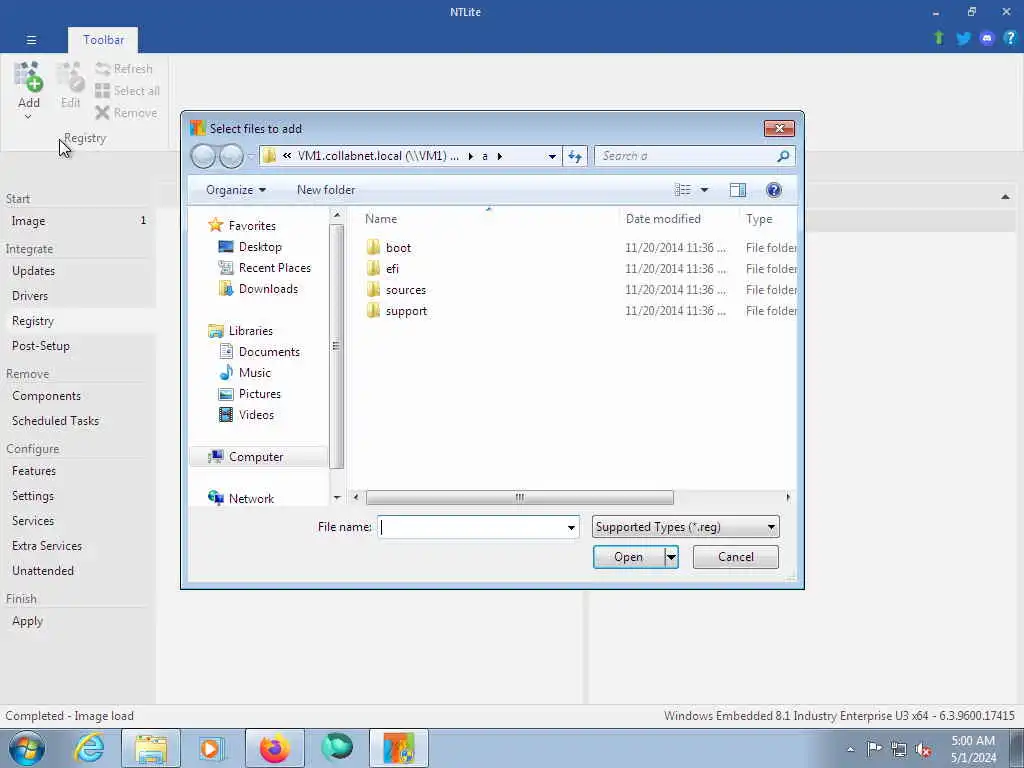The height and width of the screenshot is (768, 1024).
Task: Collapse the panel with the top-right arrow
Action: 1004,197
